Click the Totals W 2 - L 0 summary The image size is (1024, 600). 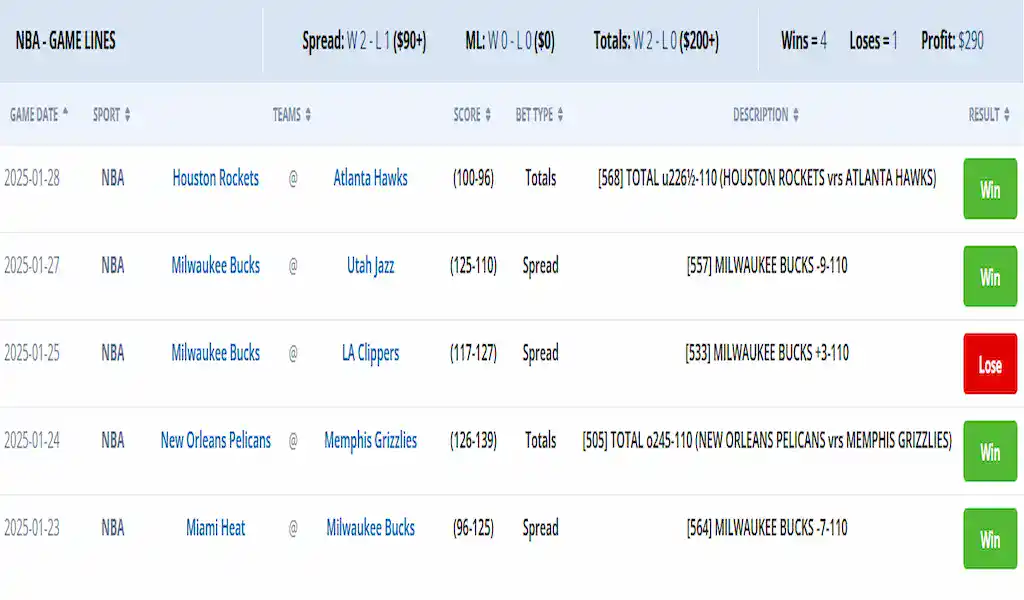pyautogui.click(x=656, y=41)
